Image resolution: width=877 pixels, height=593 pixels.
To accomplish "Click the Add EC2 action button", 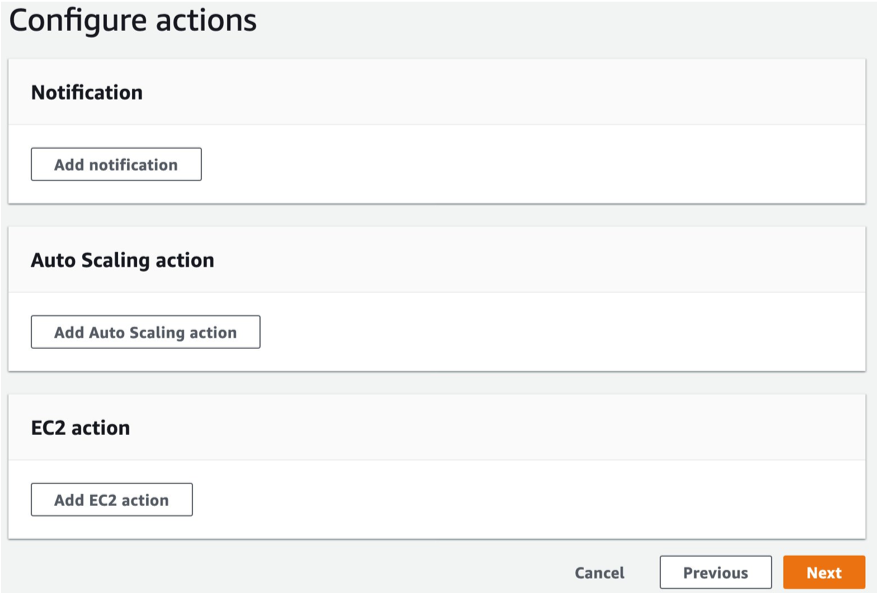I will 111,499.
